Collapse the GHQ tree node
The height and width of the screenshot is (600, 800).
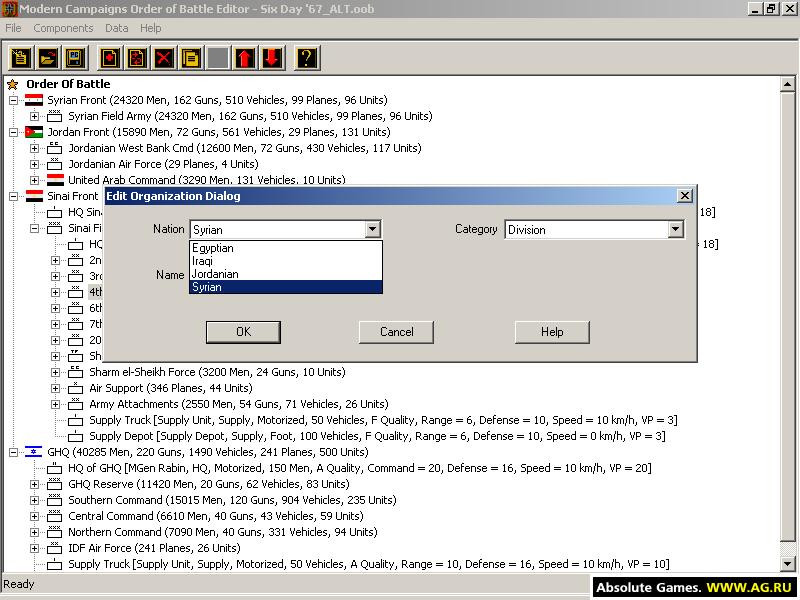[x=14, y=453]
